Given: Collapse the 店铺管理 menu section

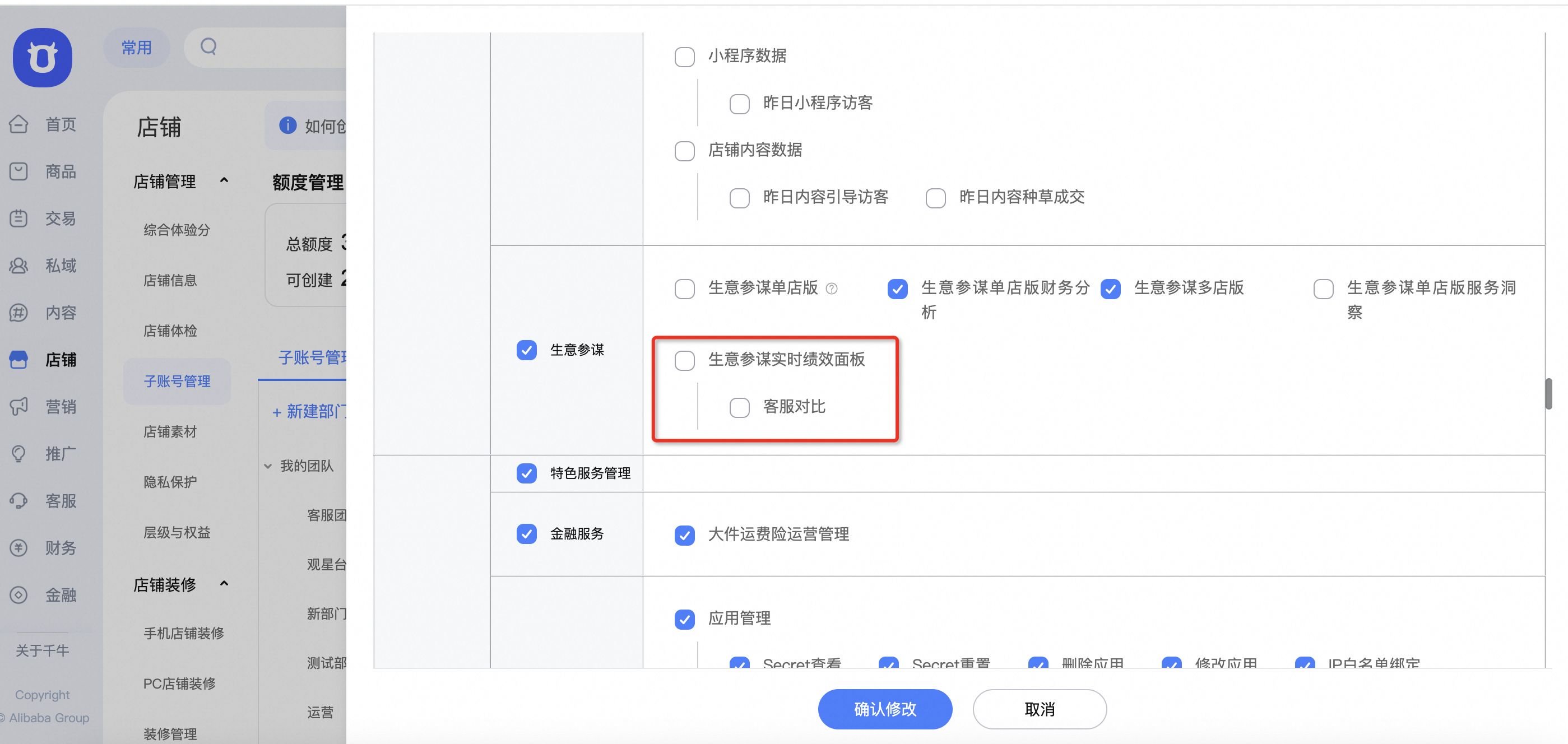Looking at the screenshot, I should click(x=224, y=180).
